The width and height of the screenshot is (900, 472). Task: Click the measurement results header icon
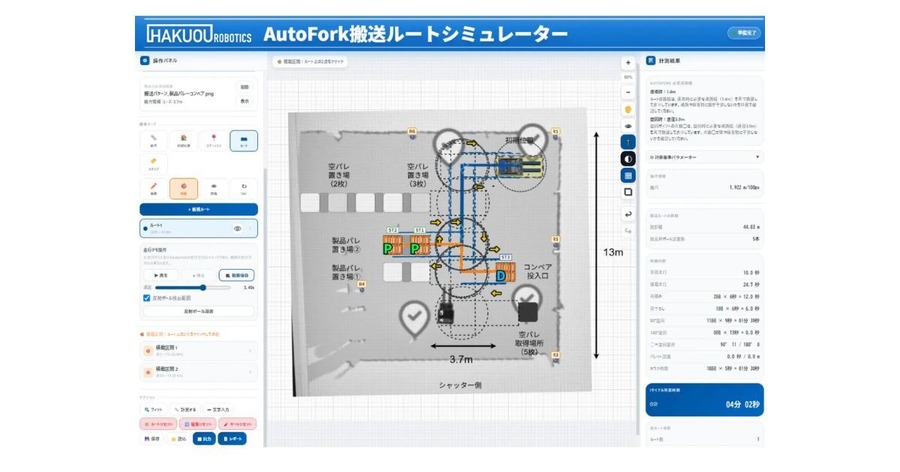tap(651, 60)
